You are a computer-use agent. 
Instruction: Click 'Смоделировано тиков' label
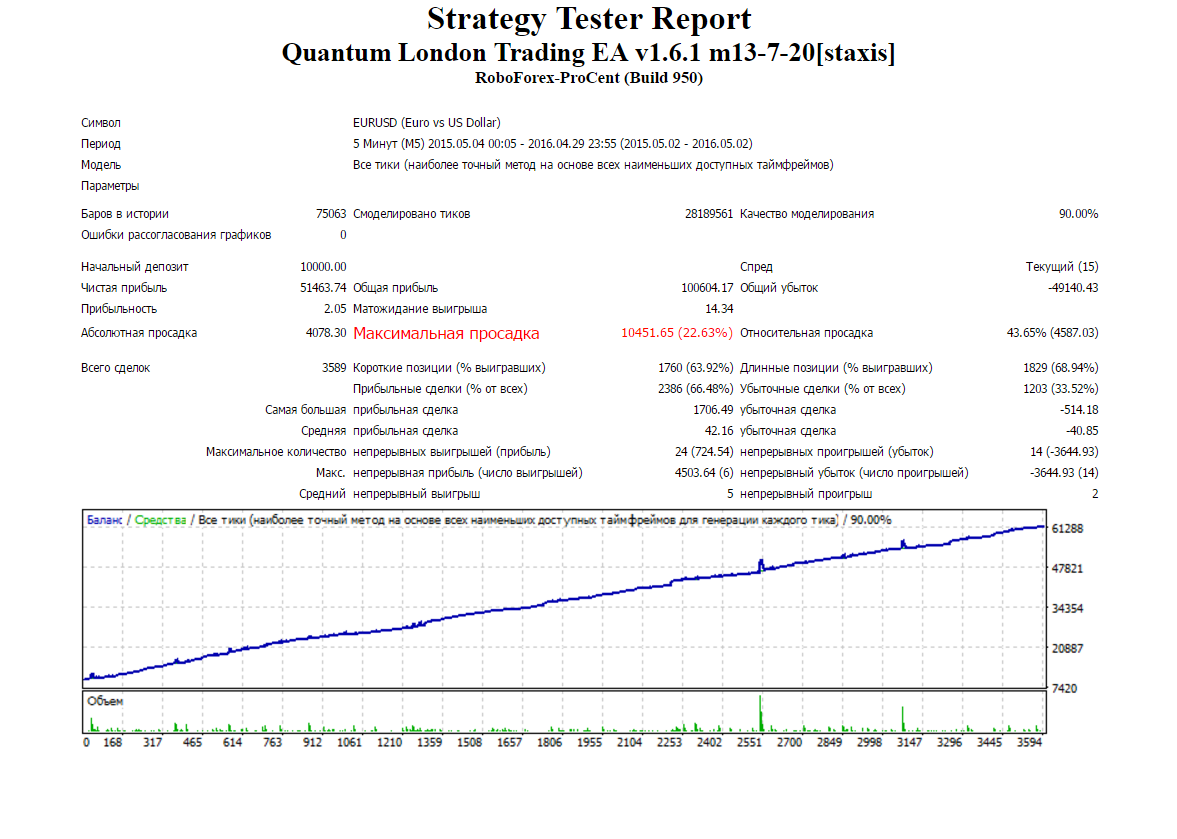(x=411, y=214)
